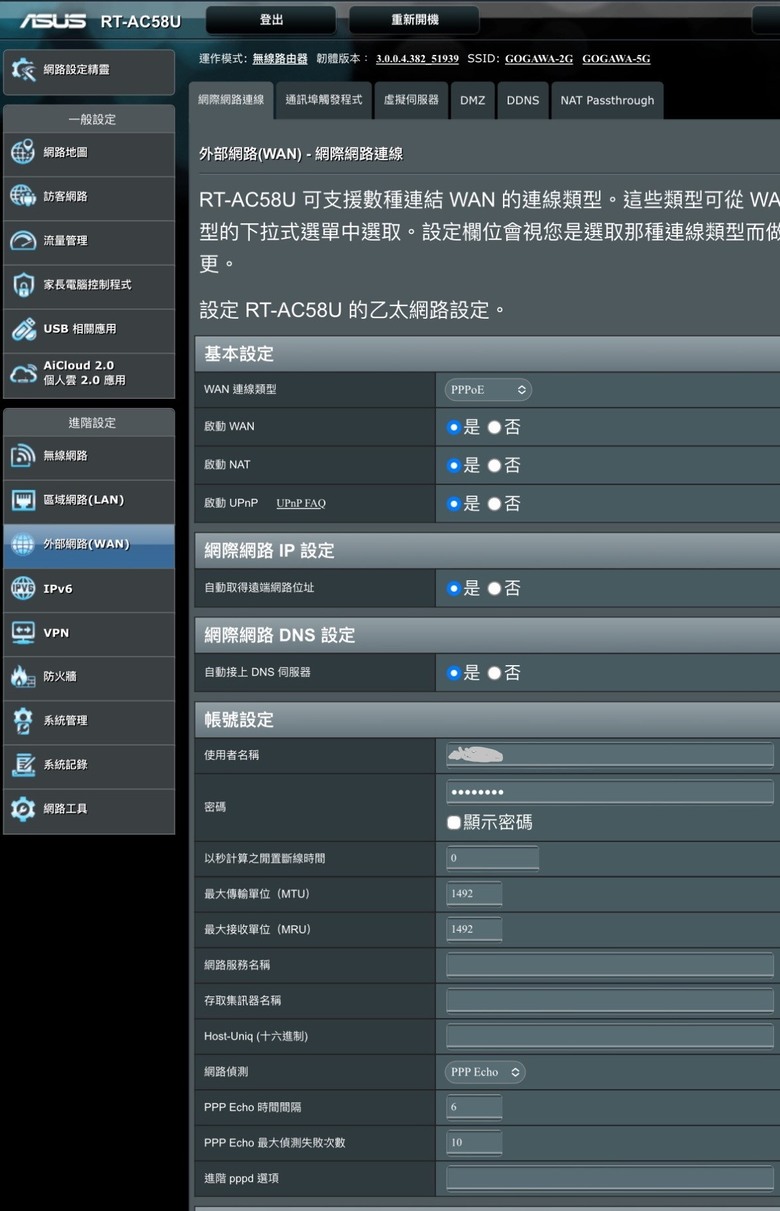The height and width of the screenshot is (1211, 780).
Task: Click the 家長電腦控制程式 lock icon
Action: pos(23,285)
